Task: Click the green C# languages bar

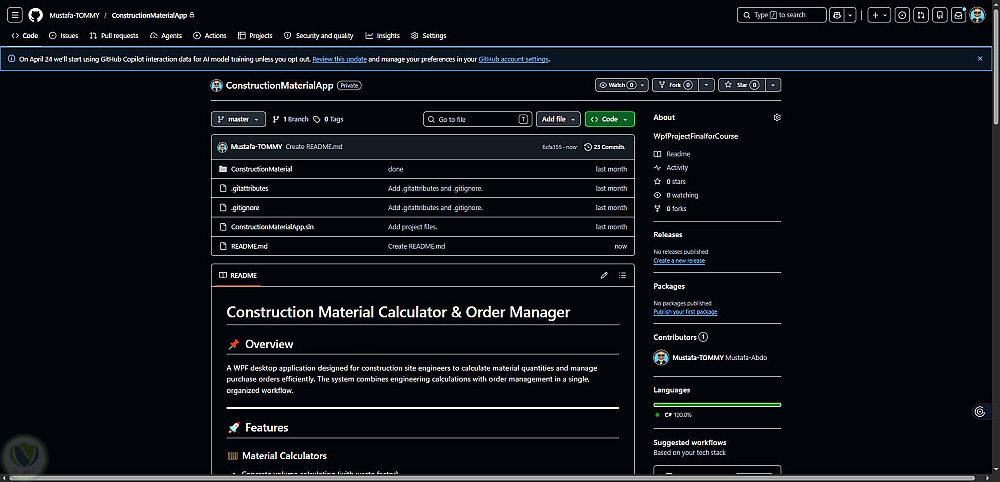Action: (717, 405)
